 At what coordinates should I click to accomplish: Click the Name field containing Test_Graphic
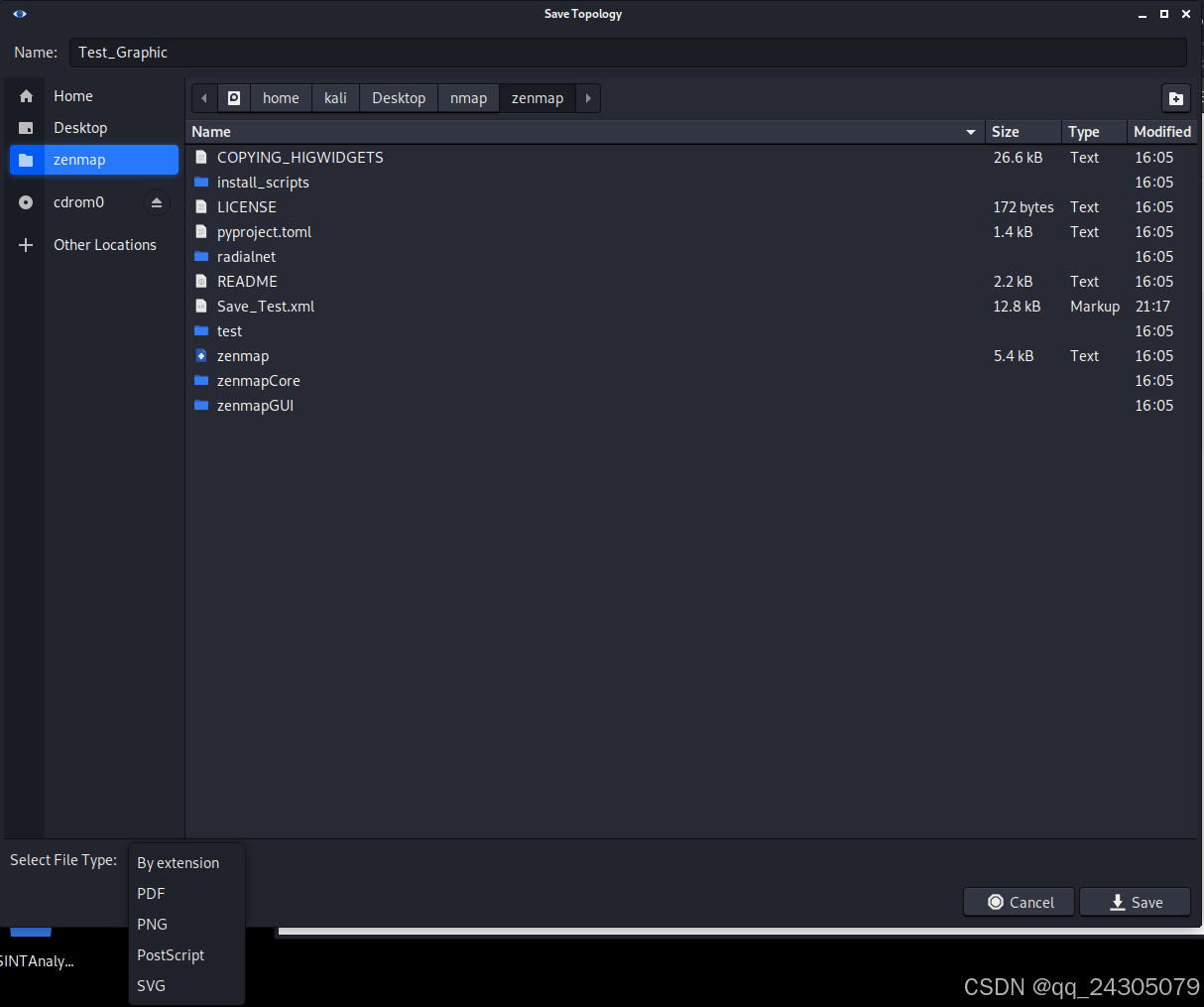[627, 53]
